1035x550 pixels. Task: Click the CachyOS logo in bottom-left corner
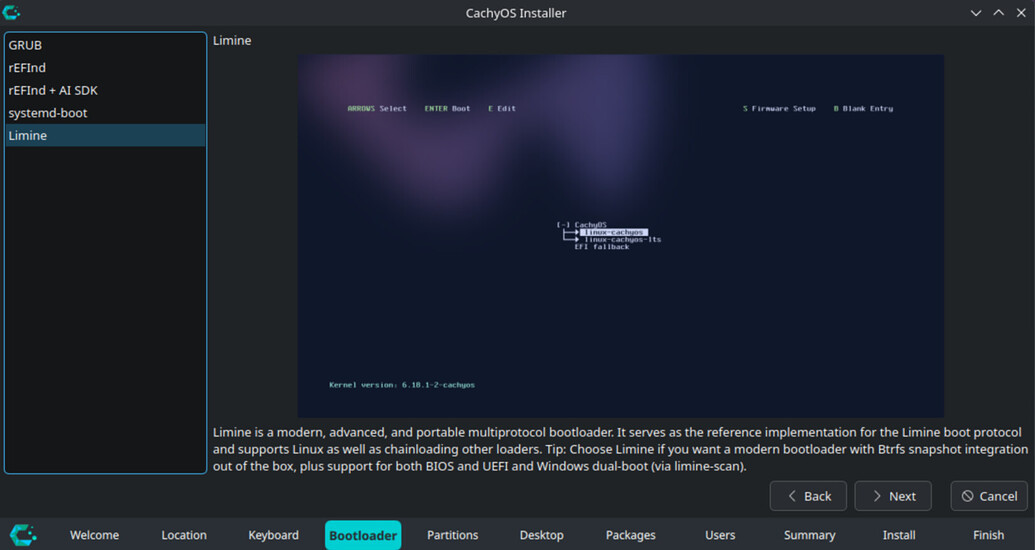(x=23, y=534)
